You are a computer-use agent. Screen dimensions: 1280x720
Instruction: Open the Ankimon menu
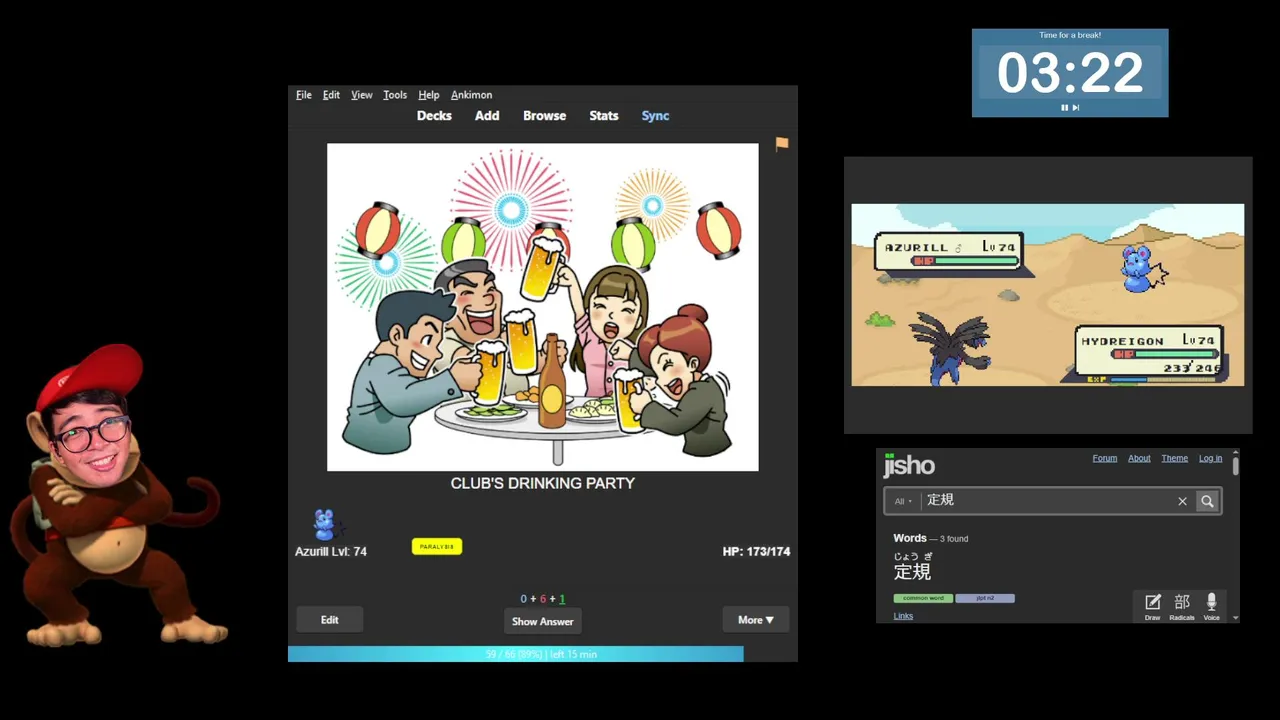[471, 95]
